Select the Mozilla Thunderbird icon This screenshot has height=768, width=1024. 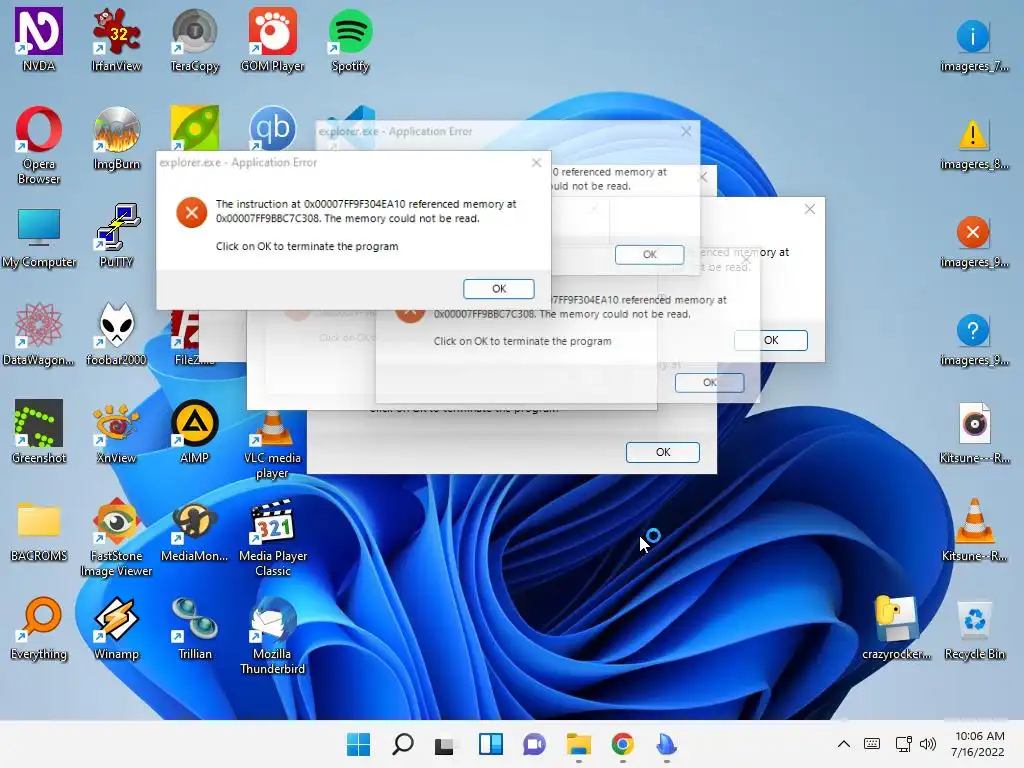click(x=272, y=635)
